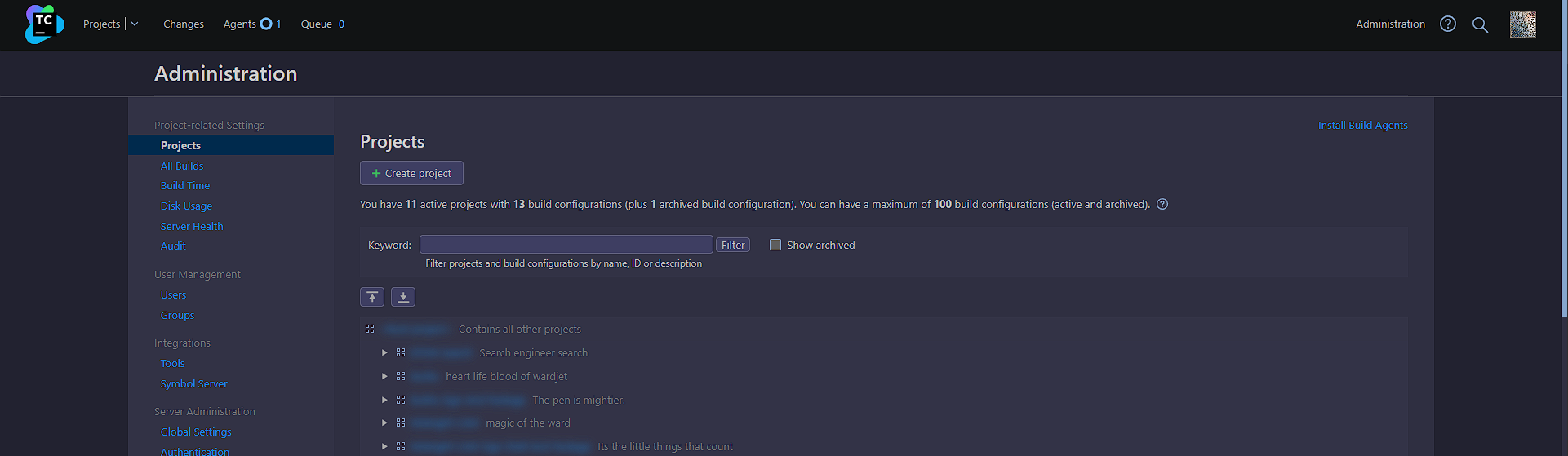Viewport: 1568px width, 456px height.
Task: Click grid icon on 'magic of the ward' row
Action: [x=401, y=423]
